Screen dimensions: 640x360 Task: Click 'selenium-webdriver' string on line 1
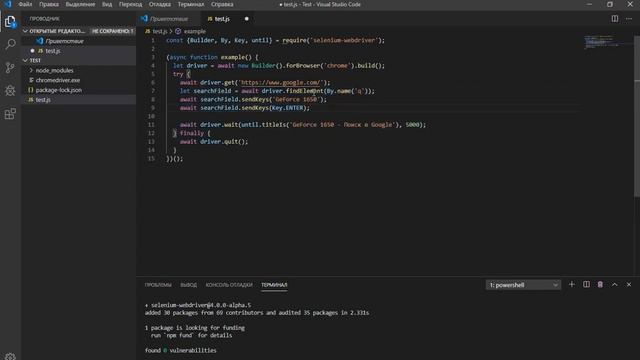click(344, 40)
